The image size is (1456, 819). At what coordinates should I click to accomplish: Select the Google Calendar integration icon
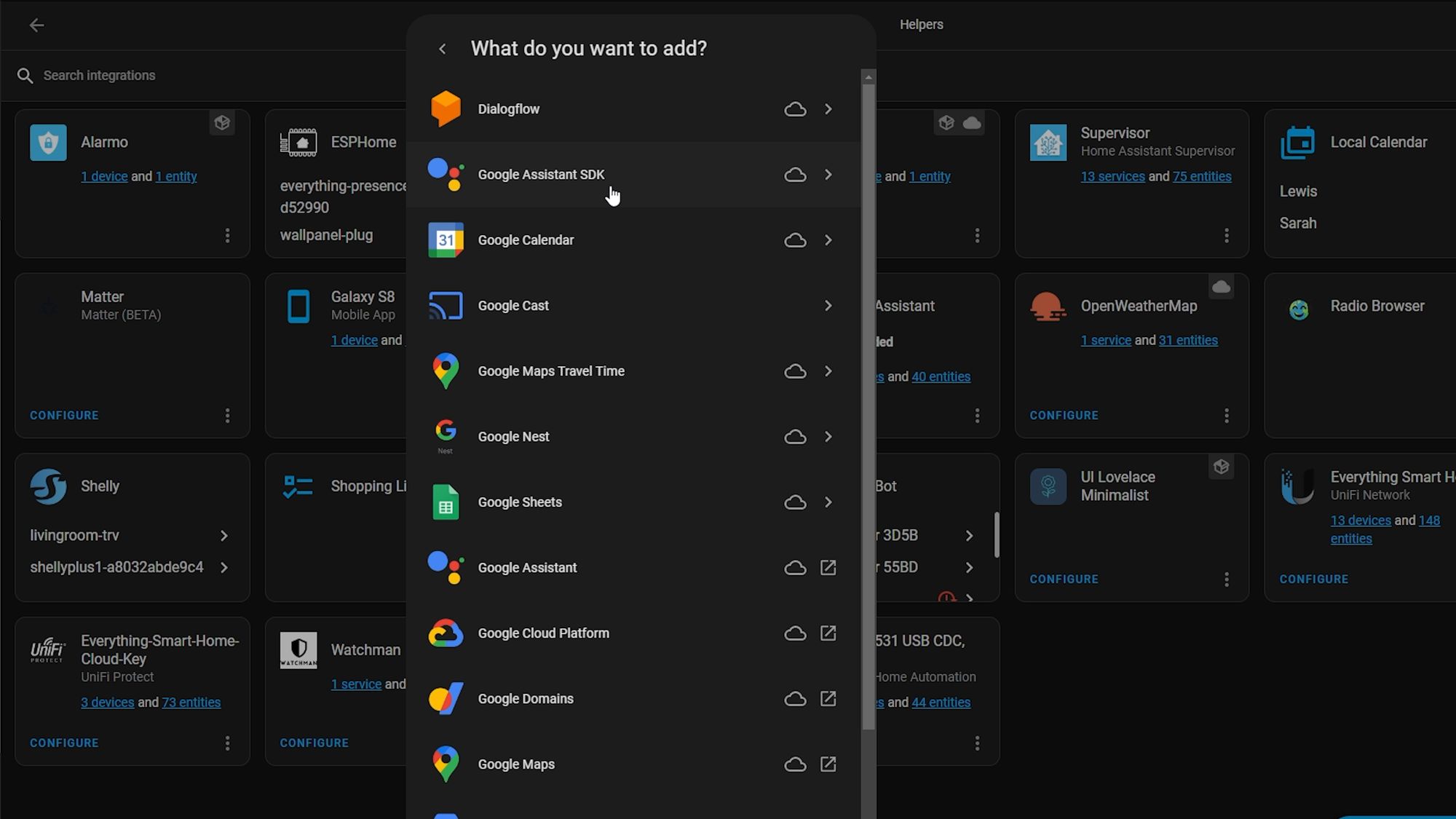point(445,240)
